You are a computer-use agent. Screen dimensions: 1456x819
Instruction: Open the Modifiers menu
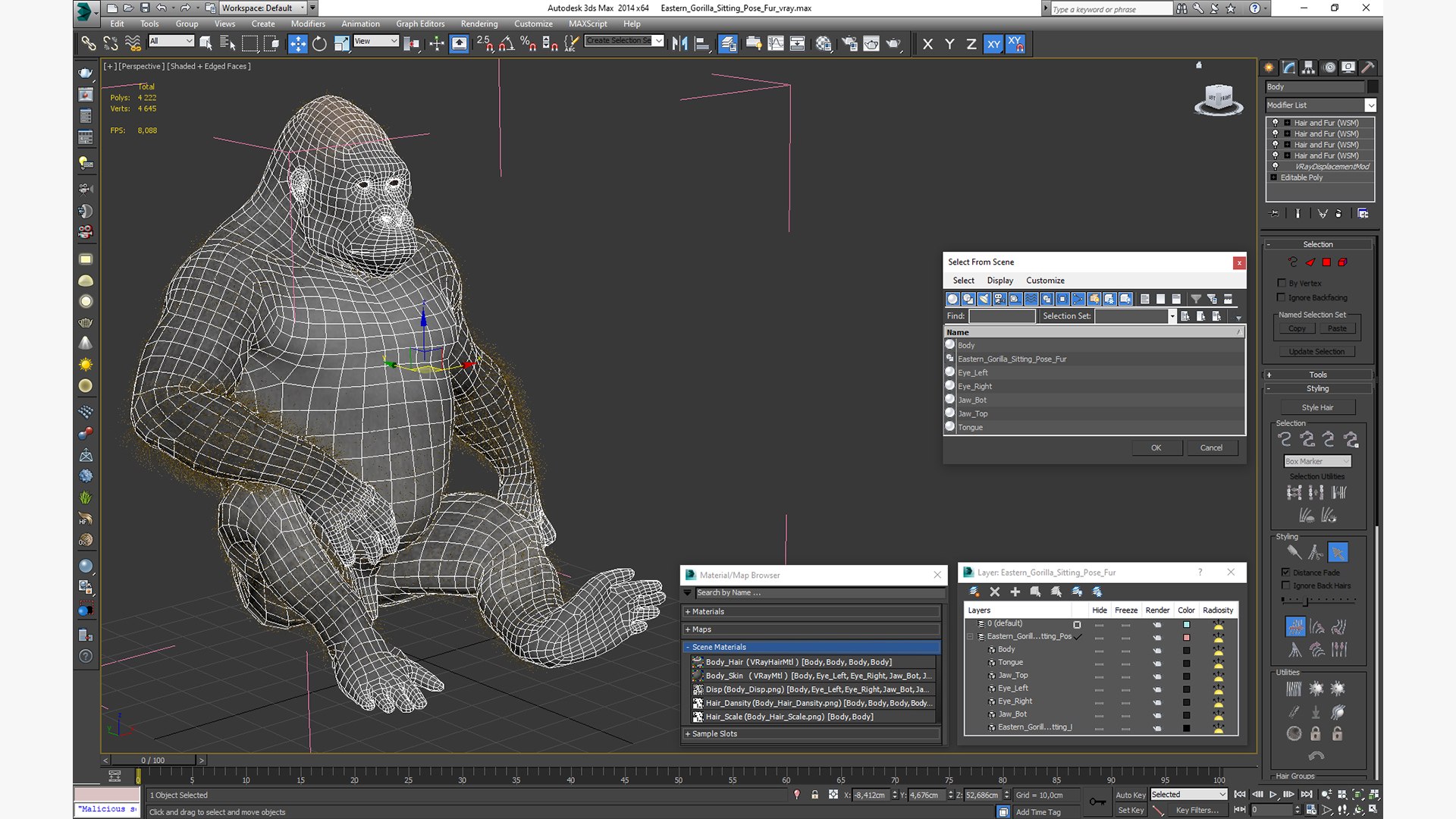point(308,24)
